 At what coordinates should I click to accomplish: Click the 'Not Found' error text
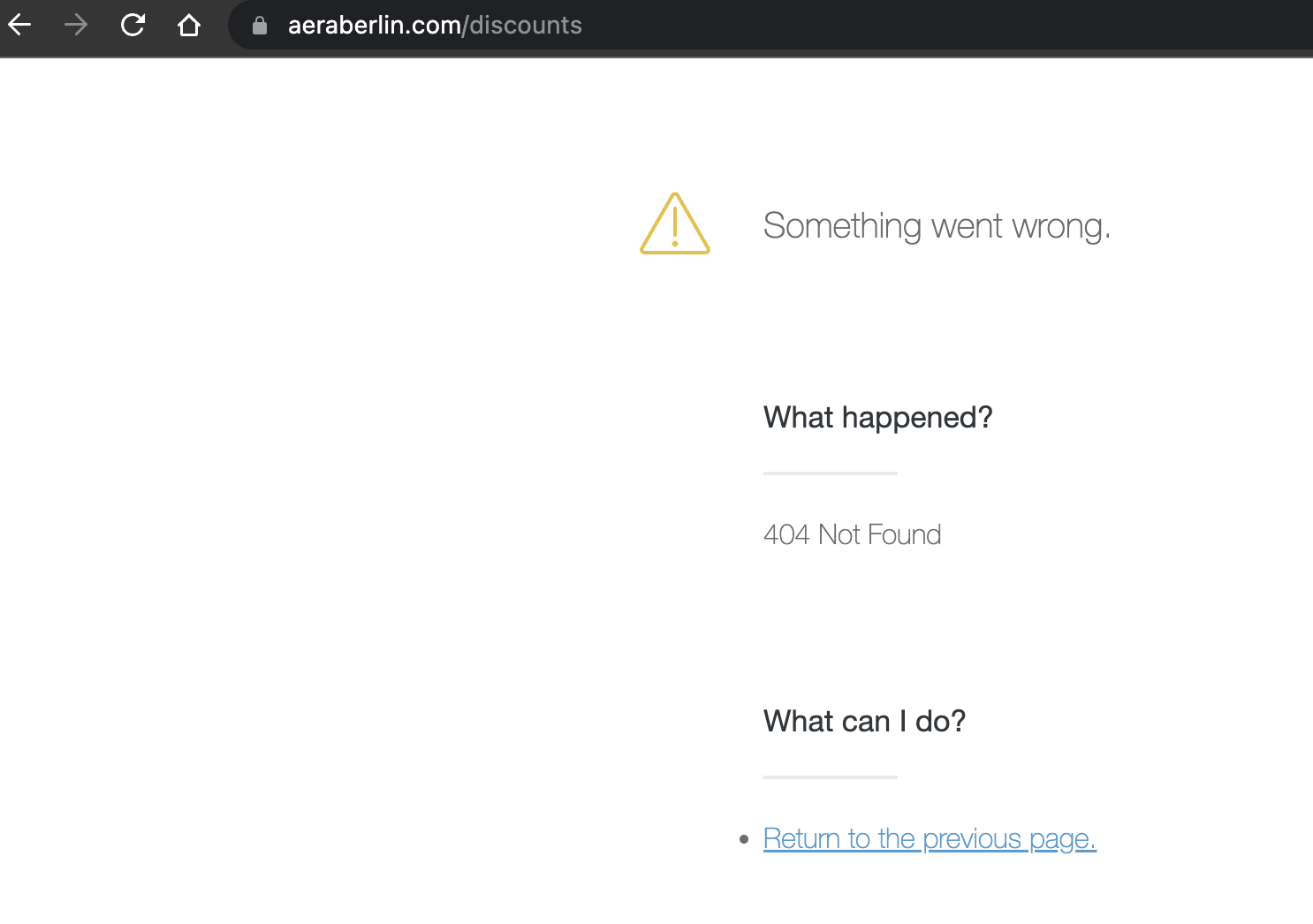[880, 534]
